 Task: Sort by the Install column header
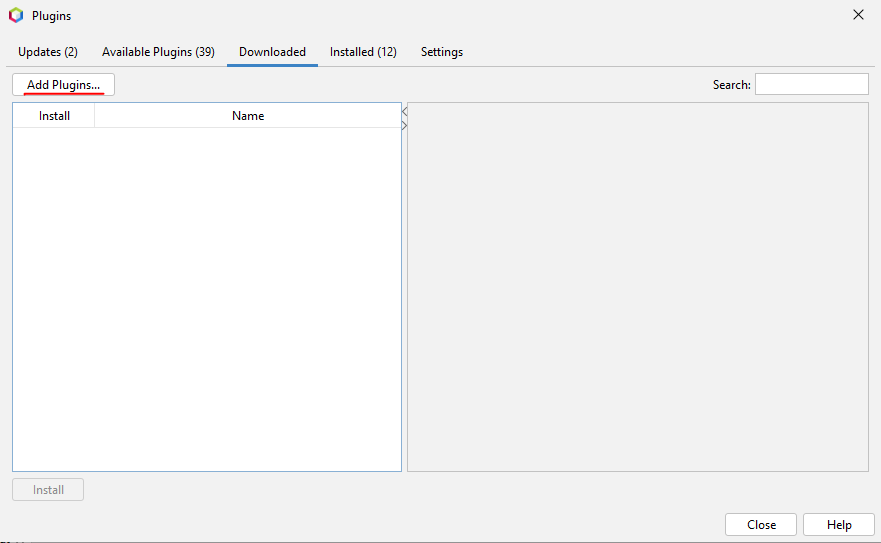54,116
